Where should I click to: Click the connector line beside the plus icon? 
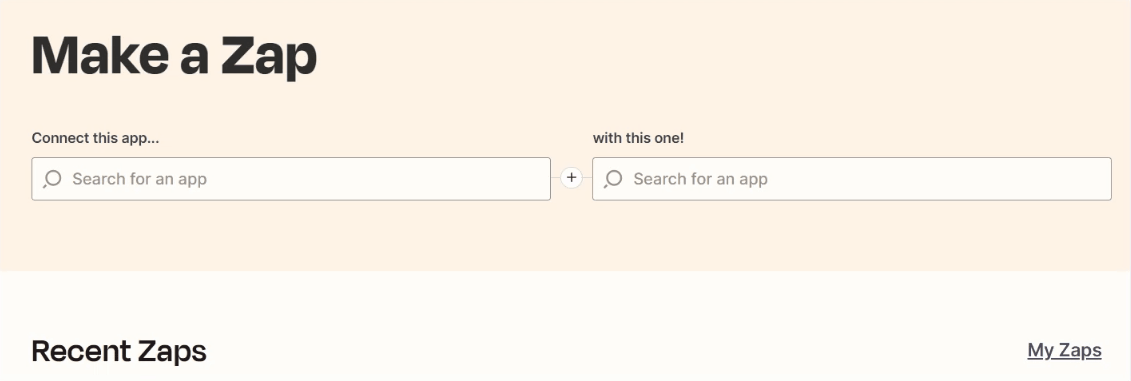556,178
